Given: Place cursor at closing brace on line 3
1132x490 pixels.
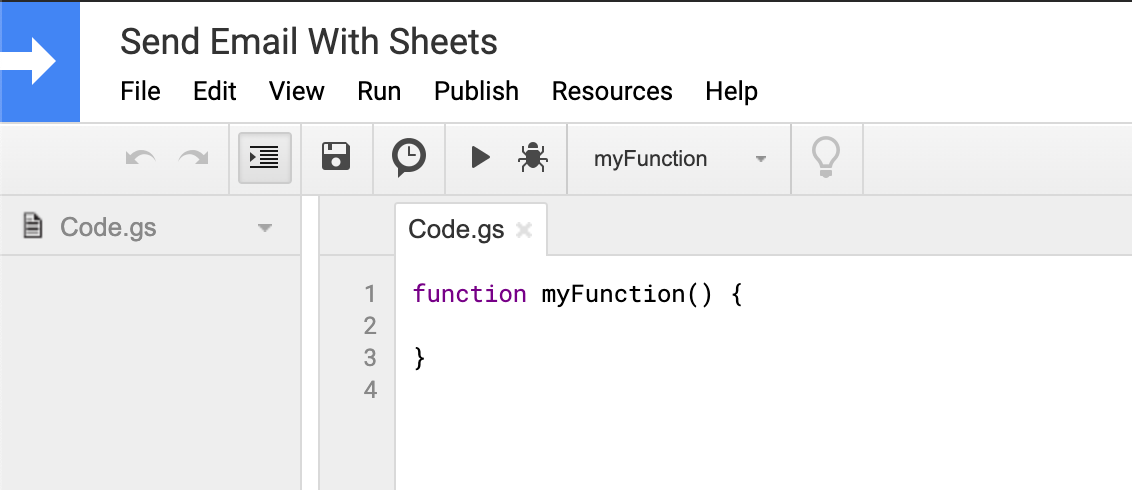Looking at the screenshot, I should pyautogui.click(x=419, y=358).
